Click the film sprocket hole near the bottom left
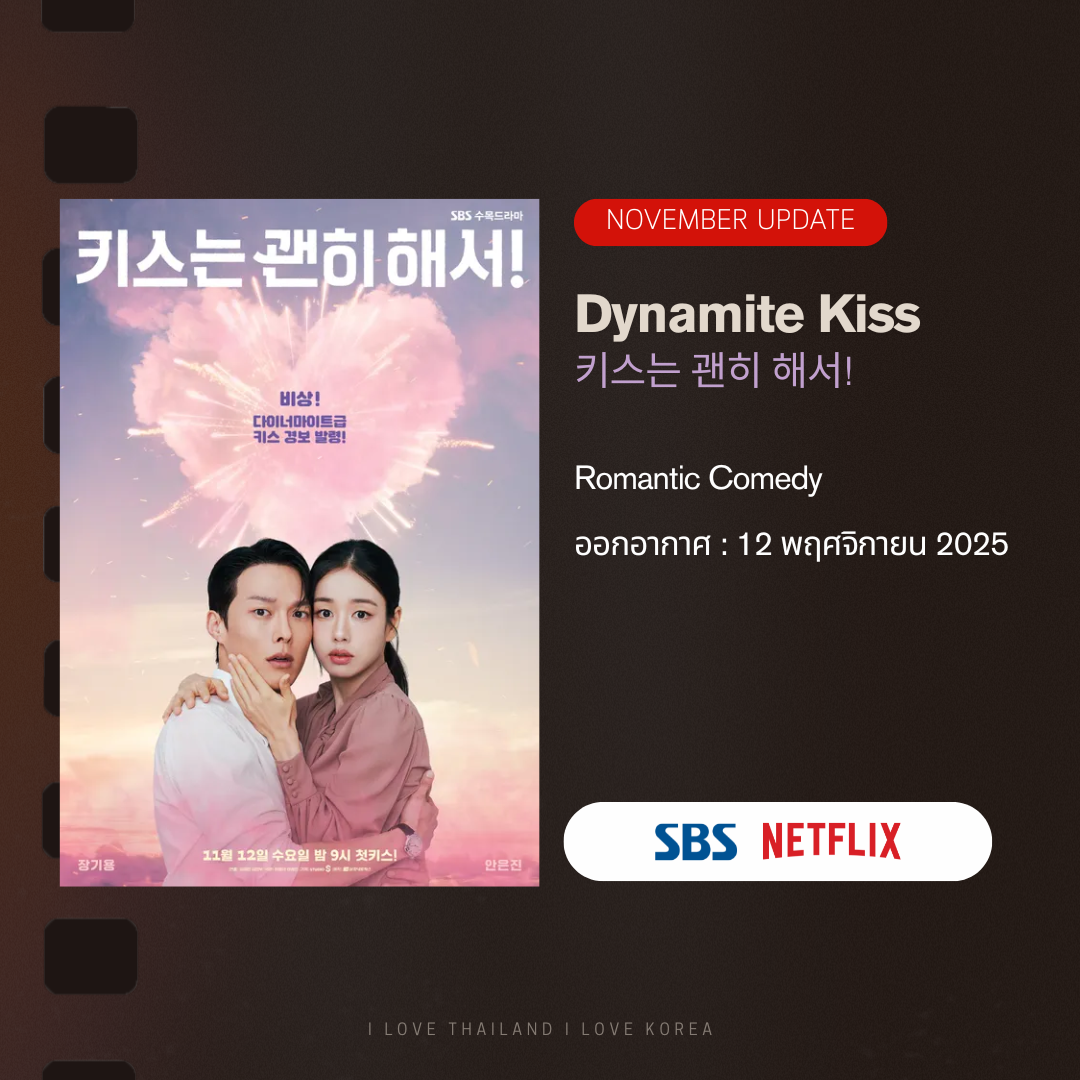 coord(91,956)
